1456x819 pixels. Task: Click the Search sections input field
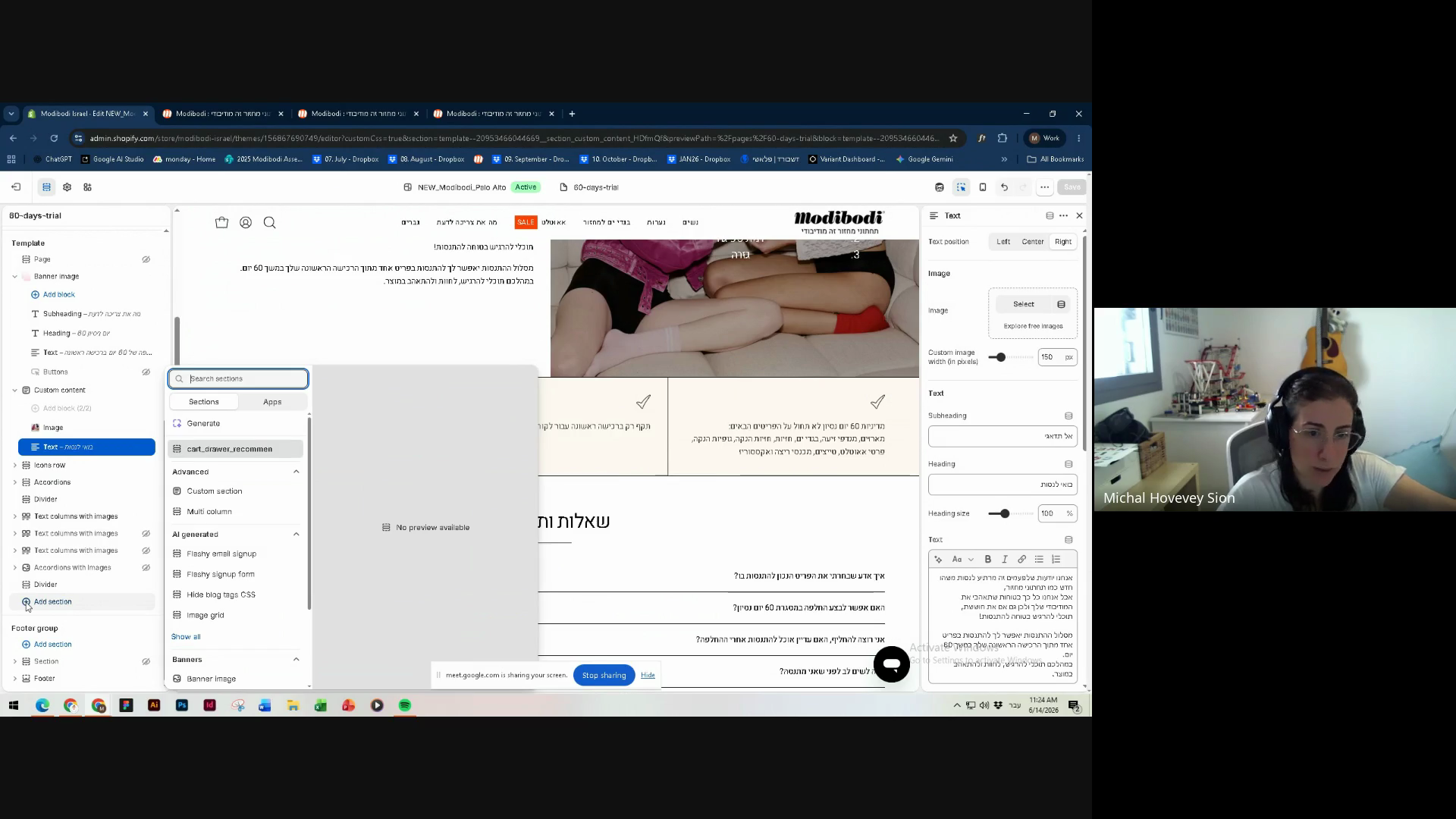click(x=238, y=379)
